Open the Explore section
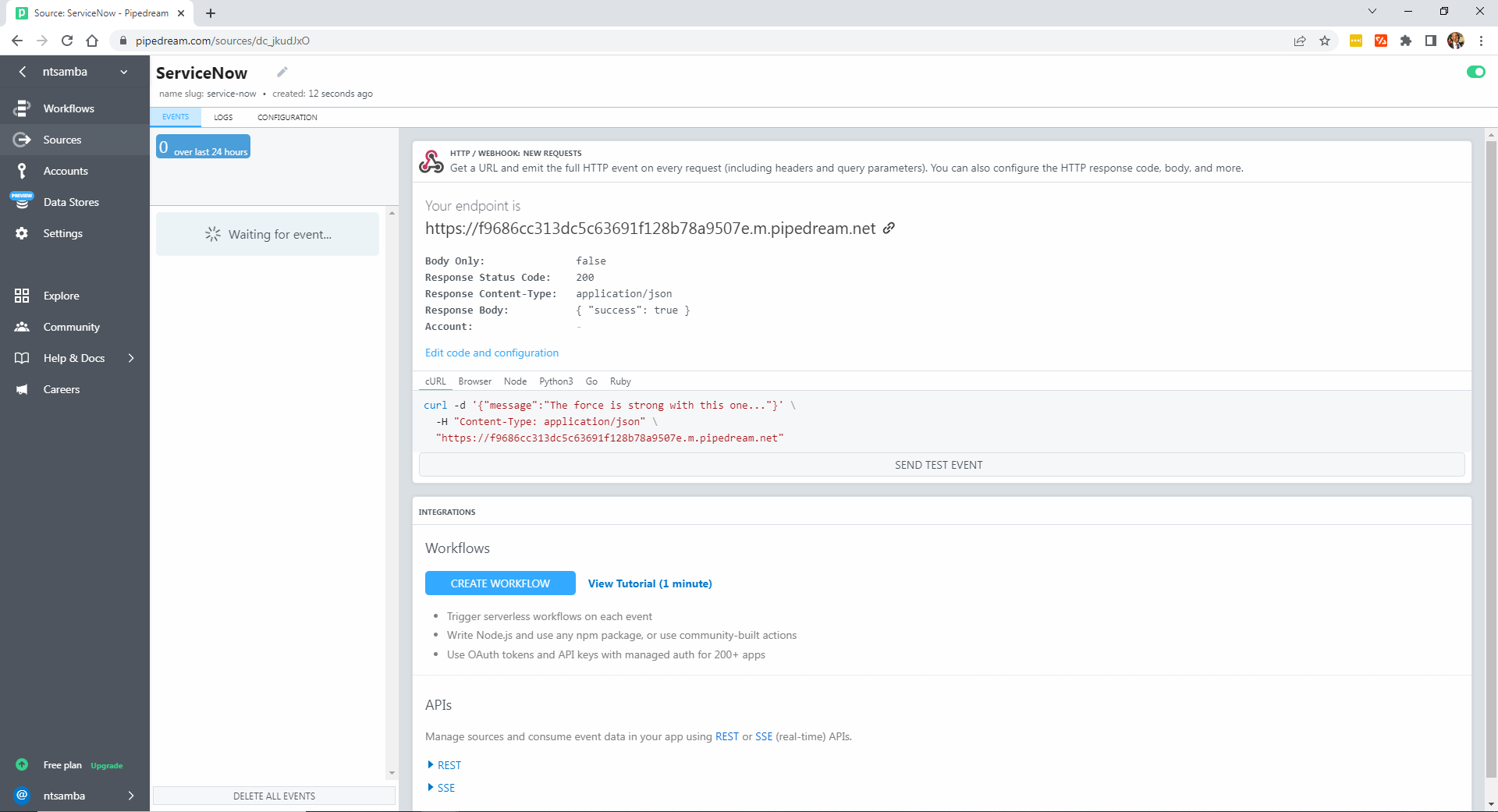1498x812 pixels. pyautogui.click(x=61, y=296)
